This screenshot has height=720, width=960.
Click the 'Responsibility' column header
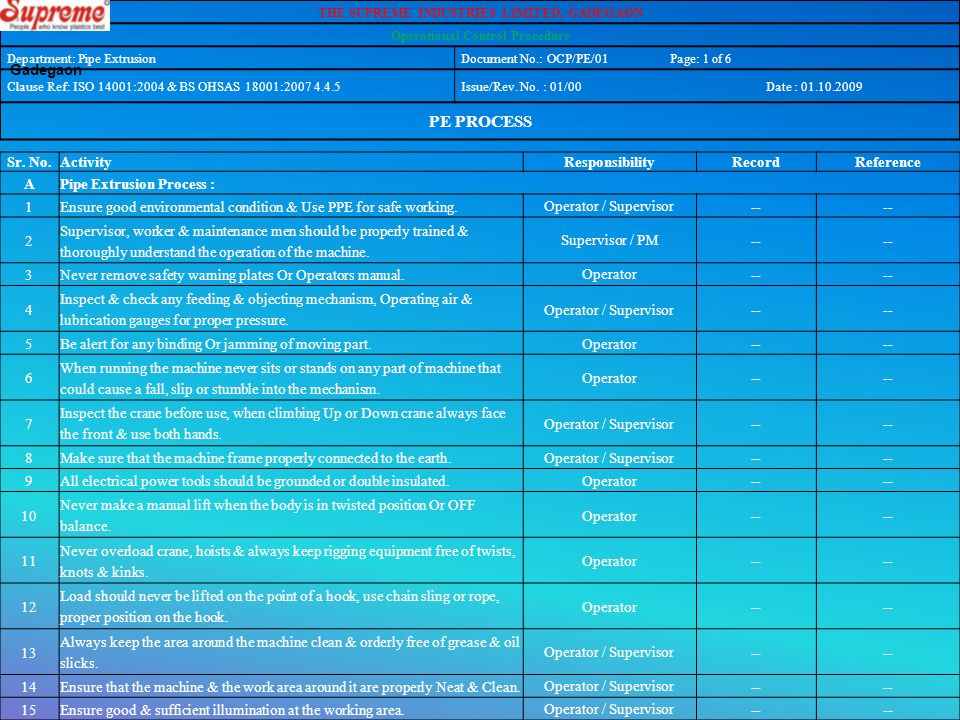pos(609,162)
